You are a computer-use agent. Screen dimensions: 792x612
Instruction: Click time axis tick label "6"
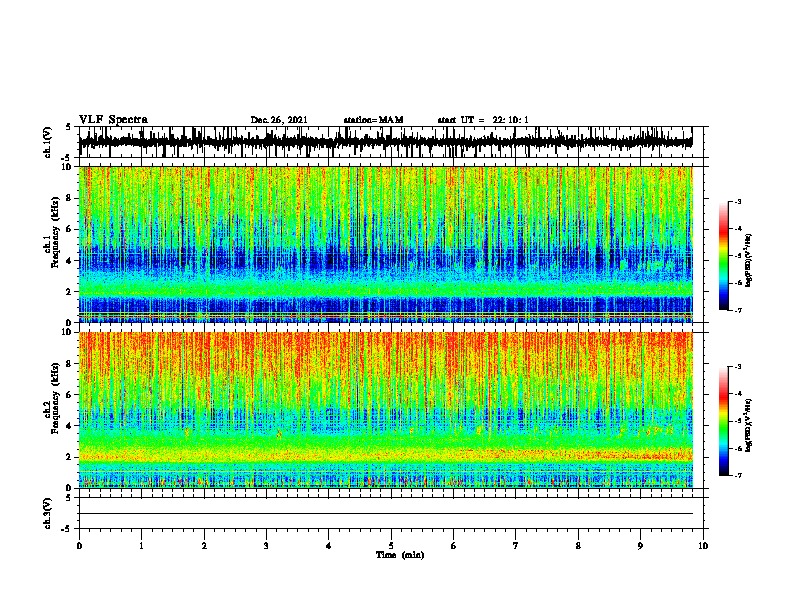pyautogui.click(x=454, y=546)
